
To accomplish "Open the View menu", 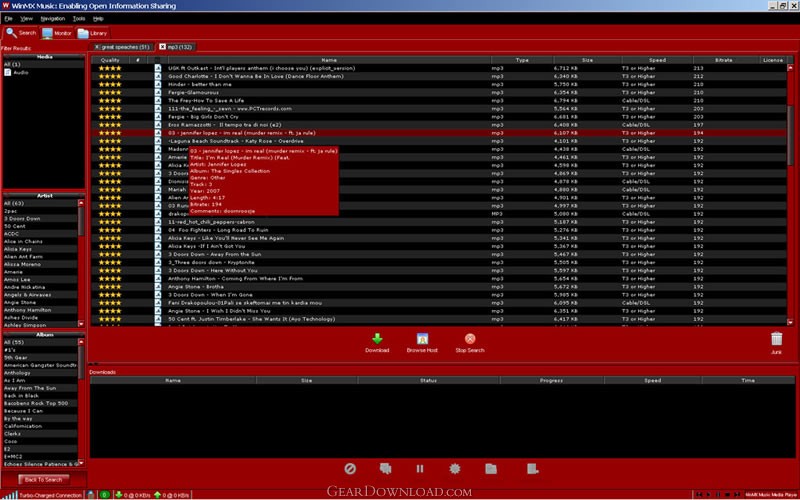I will coord(27,19).
